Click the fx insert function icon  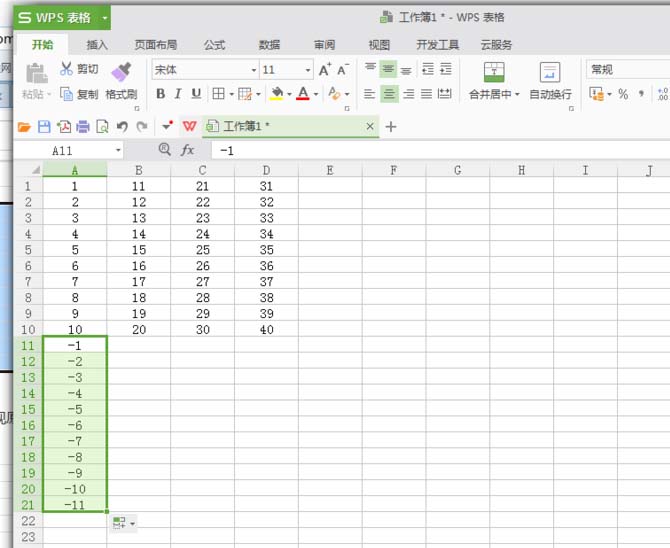188,150
